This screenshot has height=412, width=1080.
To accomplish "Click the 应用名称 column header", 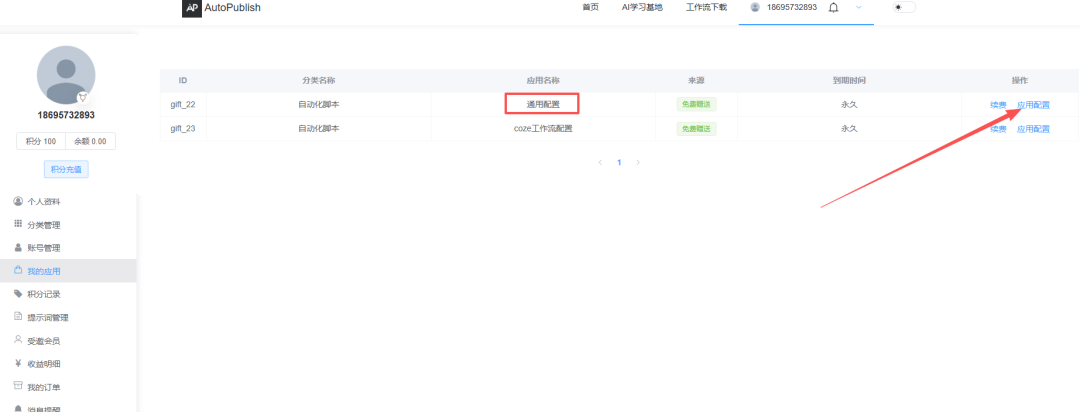I will [x=543, y=81].
